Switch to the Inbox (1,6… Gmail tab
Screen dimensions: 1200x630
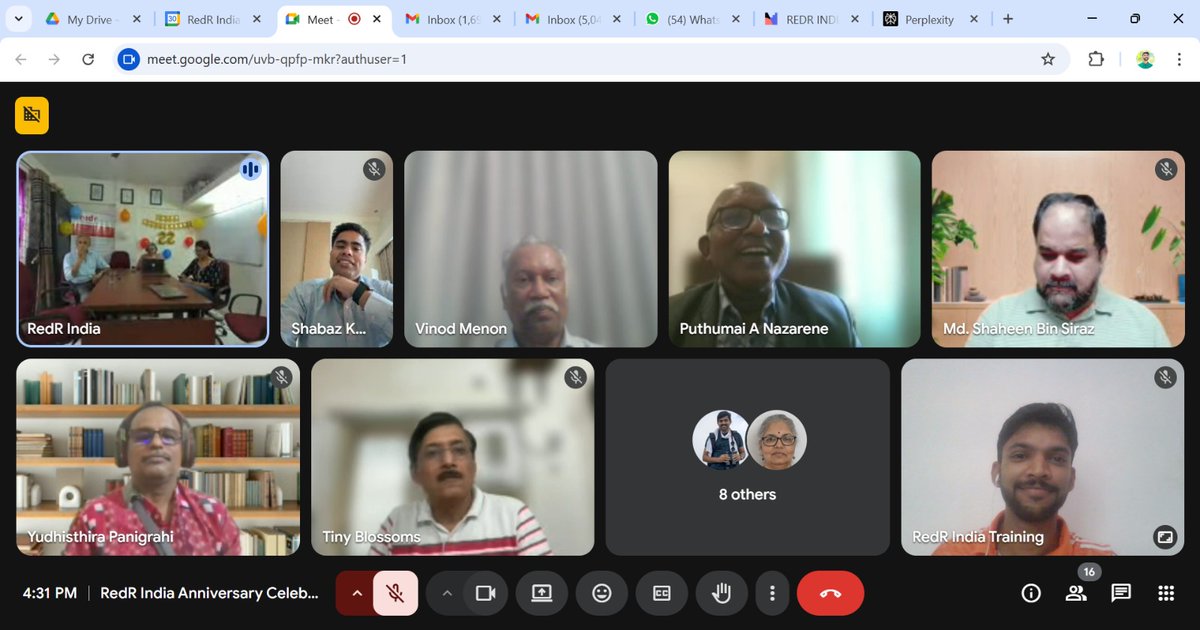tap(454, 19)
